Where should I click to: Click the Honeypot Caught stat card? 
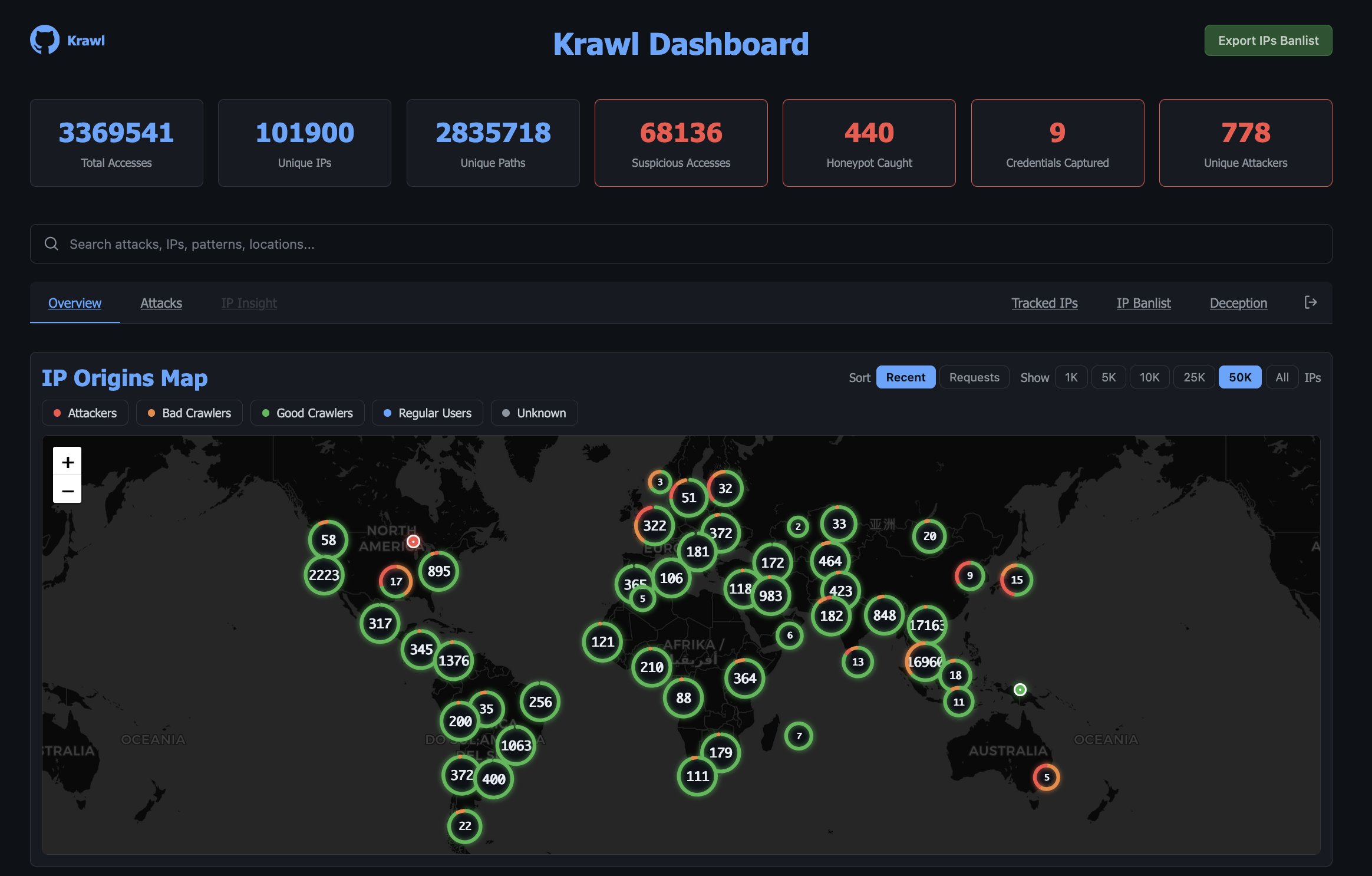869,143
